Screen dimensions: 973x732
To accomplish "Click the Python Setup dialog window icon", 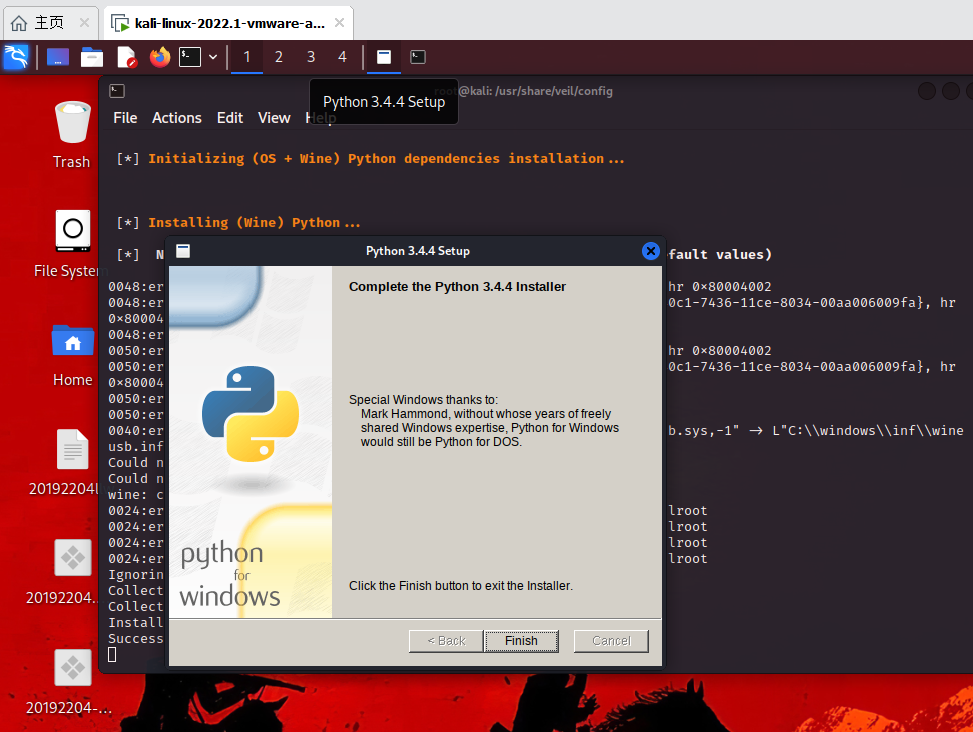I will [x=183, y=251].
